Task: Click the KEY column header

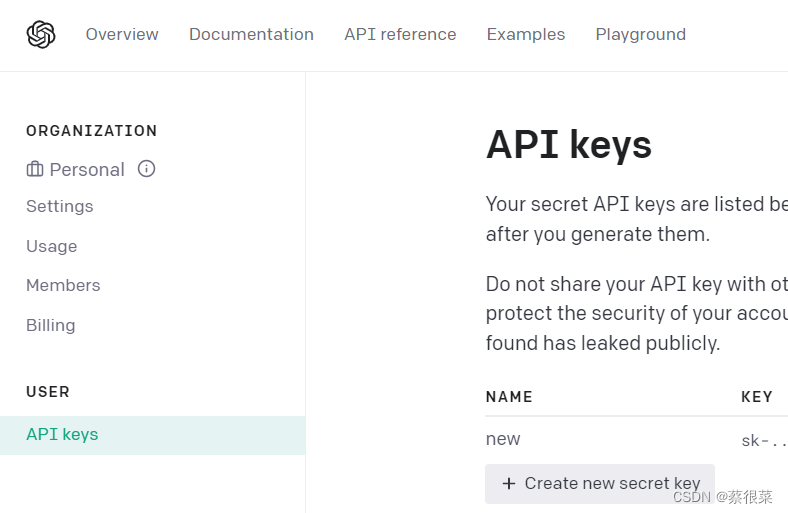Action: point(757,397)
